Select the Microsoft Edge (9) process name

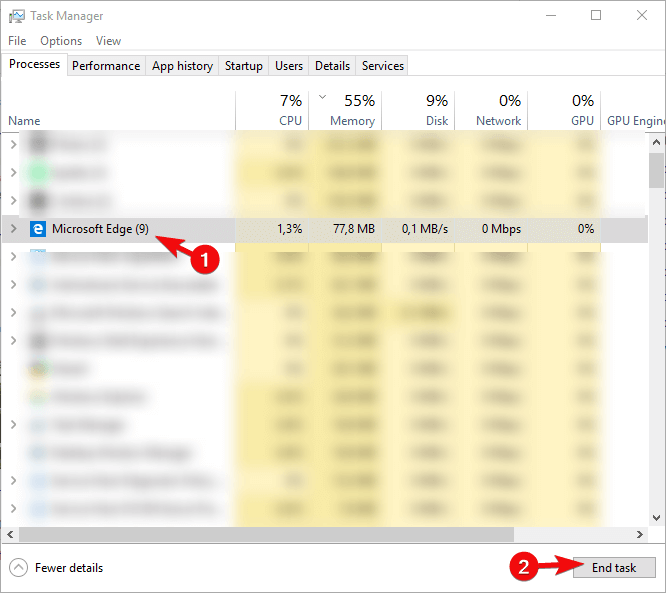click(x=100, y=229)
